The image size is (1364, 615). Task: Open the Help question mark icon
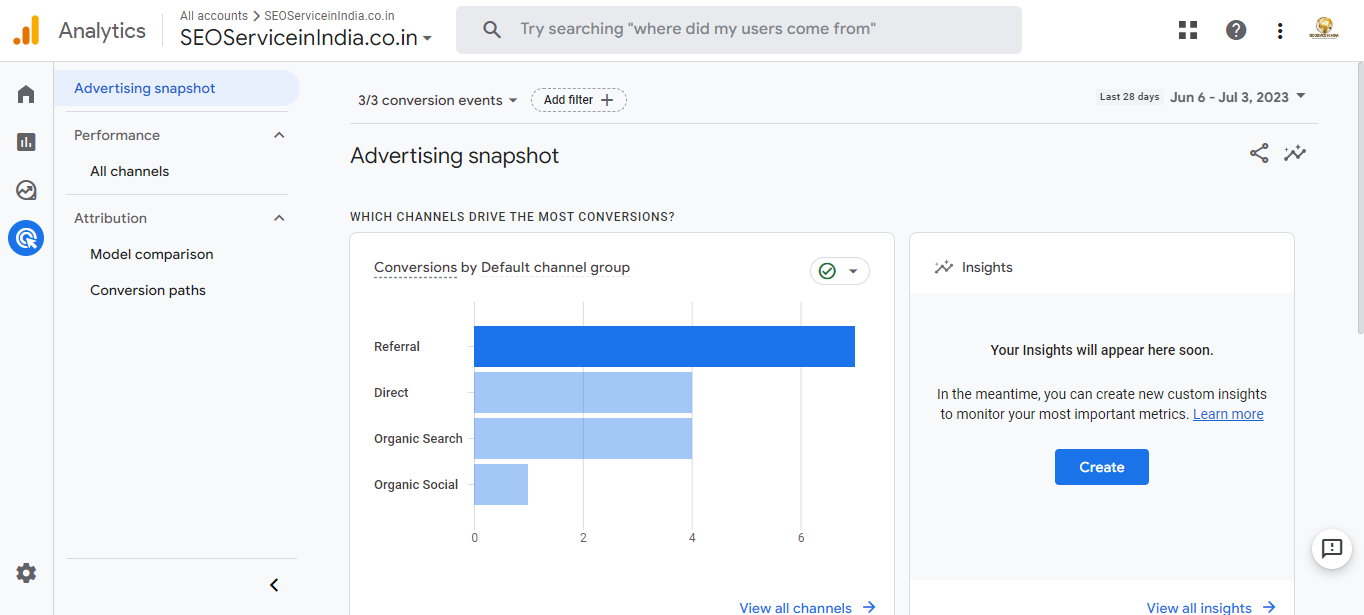pyautogui.click(x=1236, y=30)
